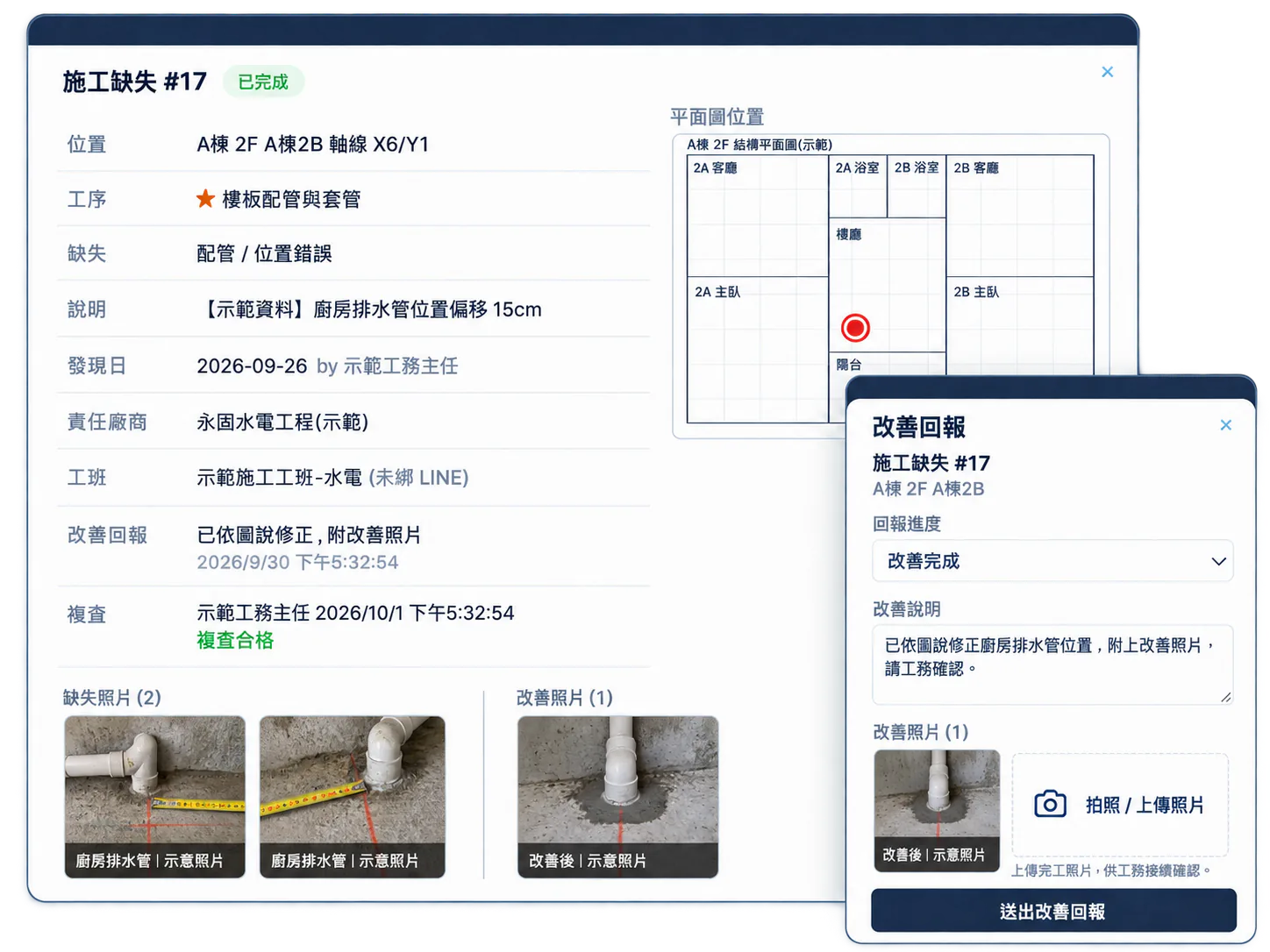Click the 改善照片 (1) label in 改善回報 panel
Viewport: 1270px width, 952px height.
click(921, 732)
